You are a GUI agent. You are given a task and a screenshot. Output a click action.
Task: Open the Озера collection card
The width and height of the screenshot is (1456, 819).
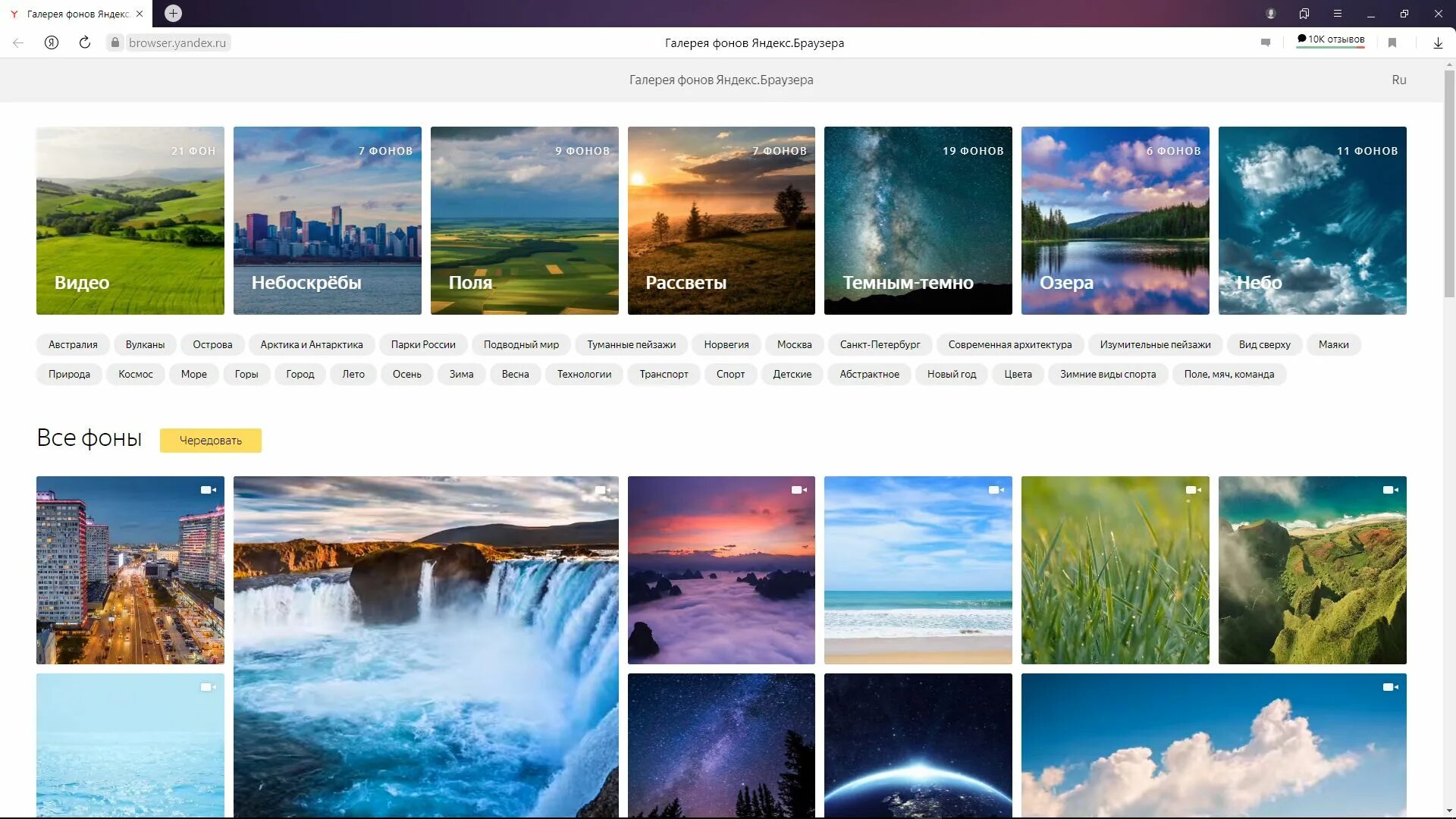pos(1116,221)
